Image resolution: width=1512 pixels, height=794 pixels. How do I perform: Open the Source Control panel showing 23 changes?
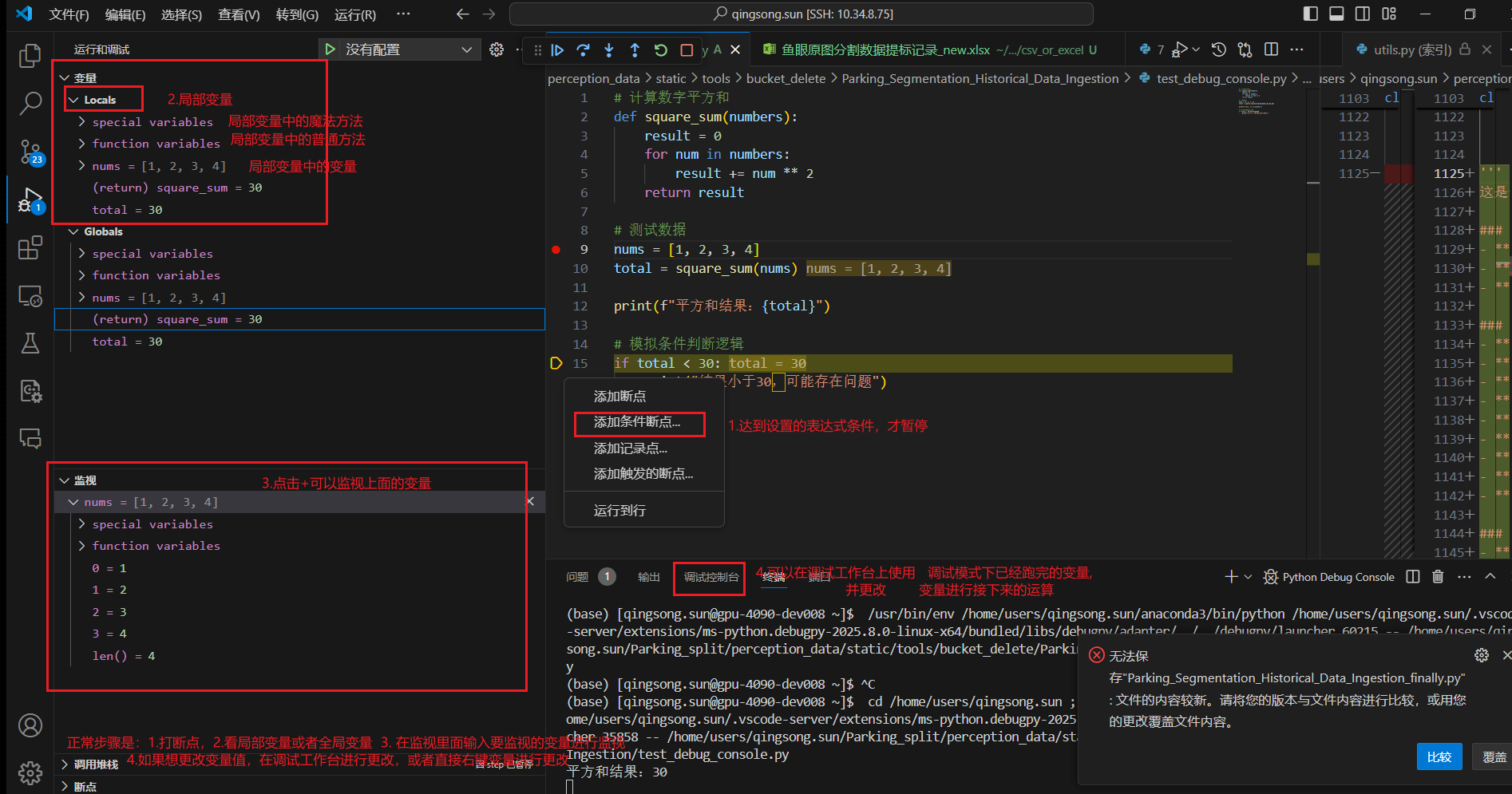coord(30,152)
